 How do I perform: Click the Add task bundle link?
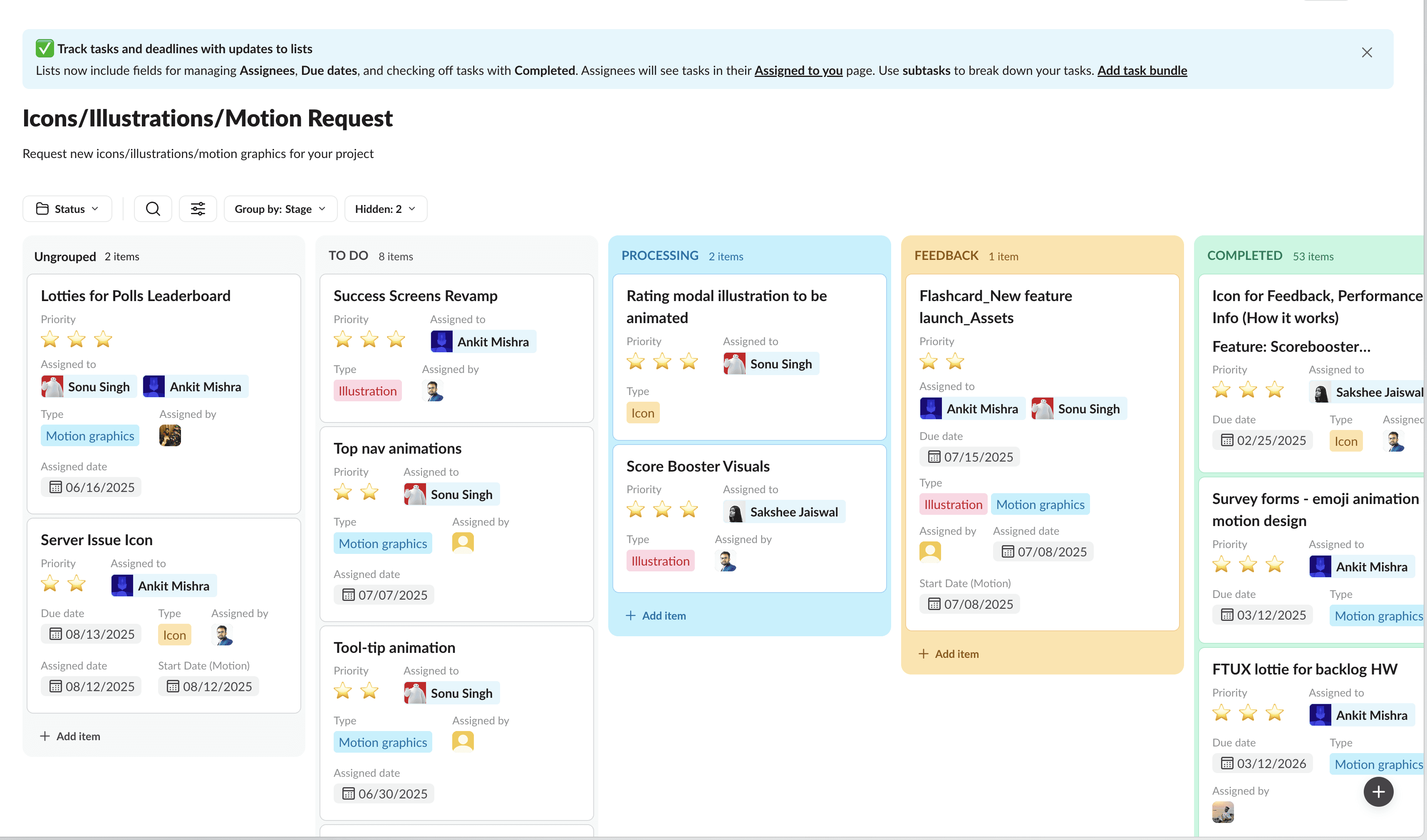1142,71
